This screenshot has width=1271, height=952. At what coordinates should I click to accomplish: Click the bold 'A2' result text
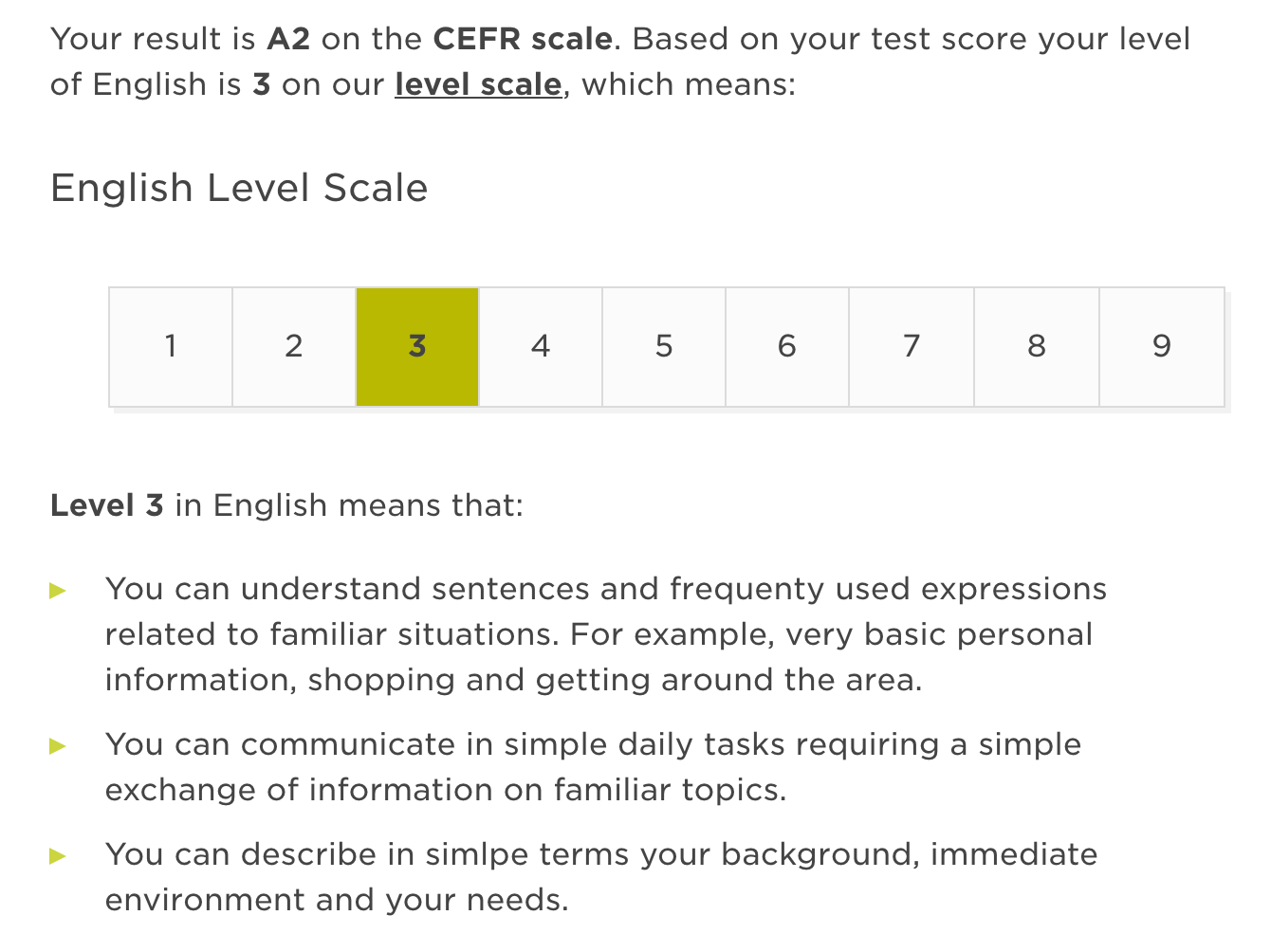click(288, 39)
